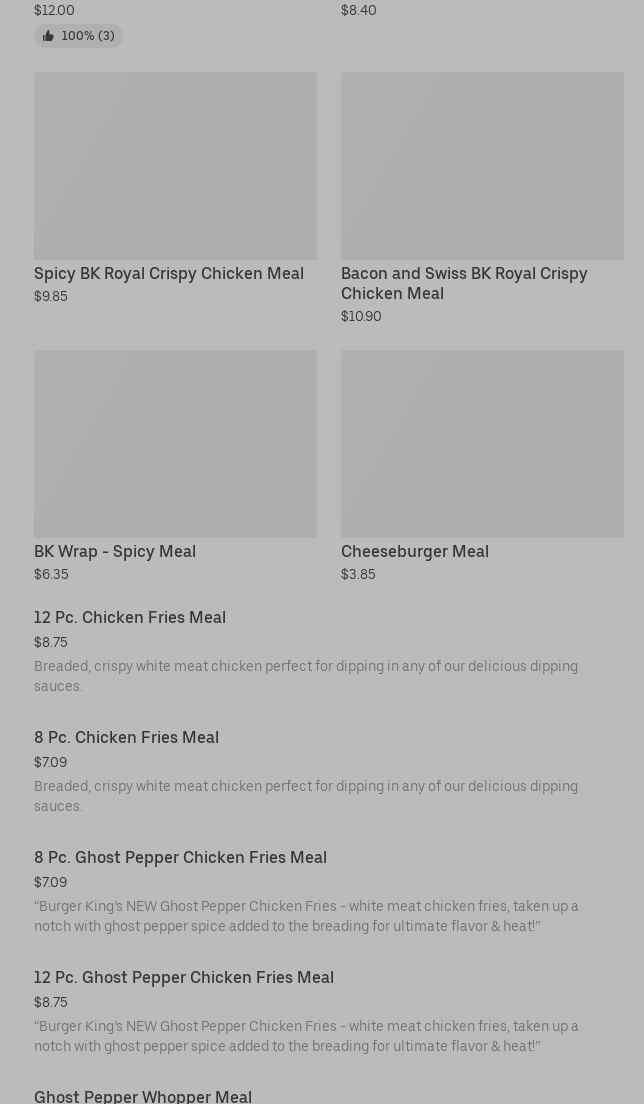Click Bacon and Swiss BK Royal Crispy title

(464, 283)
